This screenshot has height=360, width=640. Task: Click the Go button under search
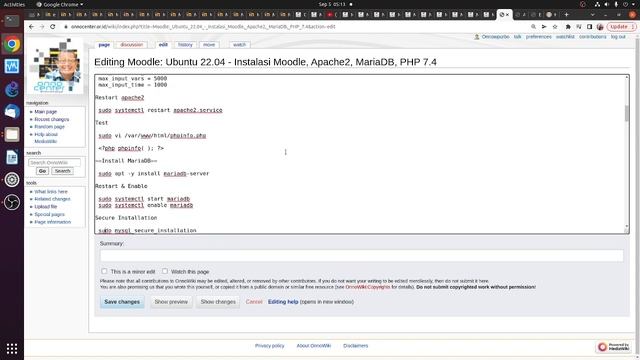click(42, 171)
